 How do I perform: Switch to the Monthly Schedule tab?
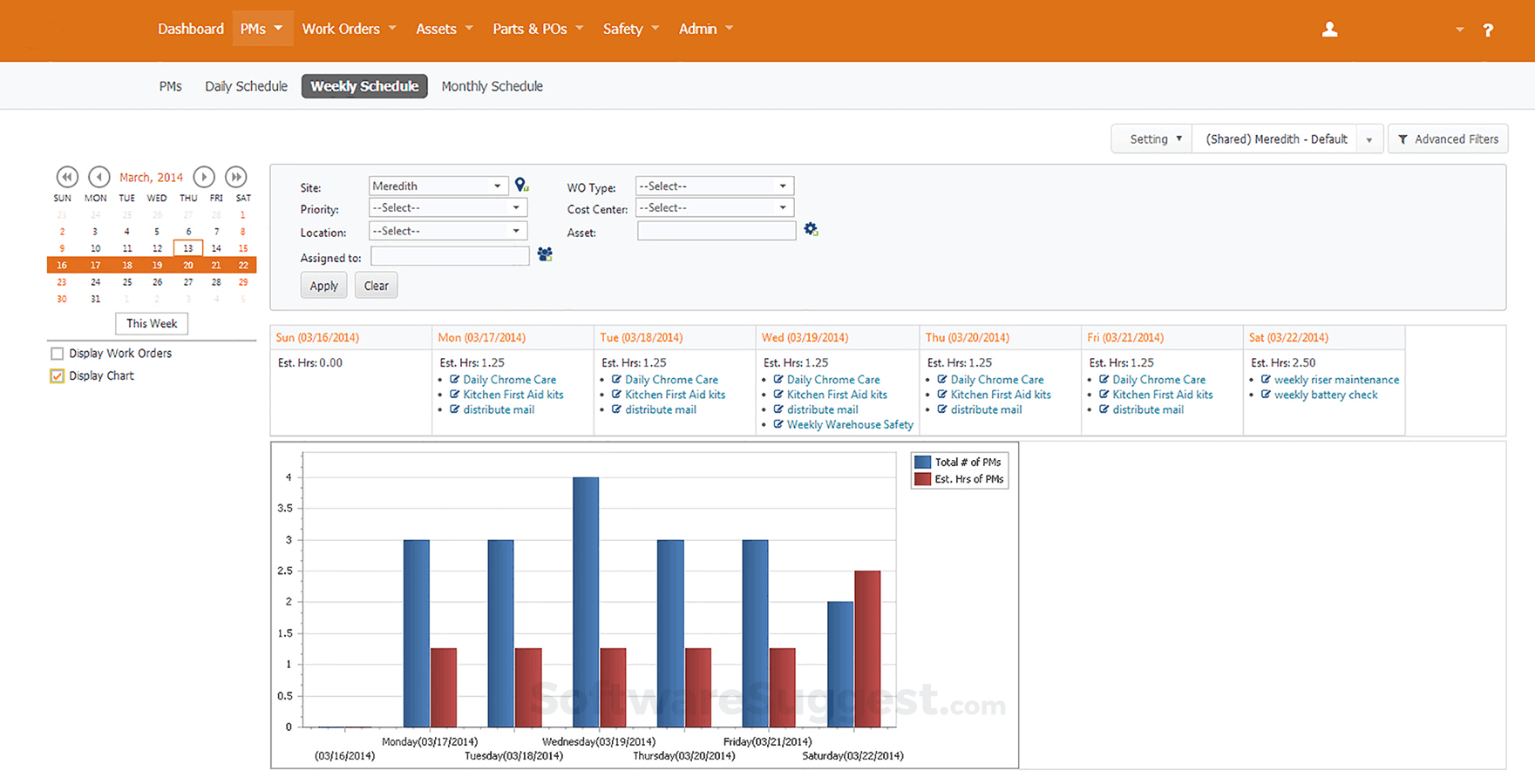tap(492, 86)
